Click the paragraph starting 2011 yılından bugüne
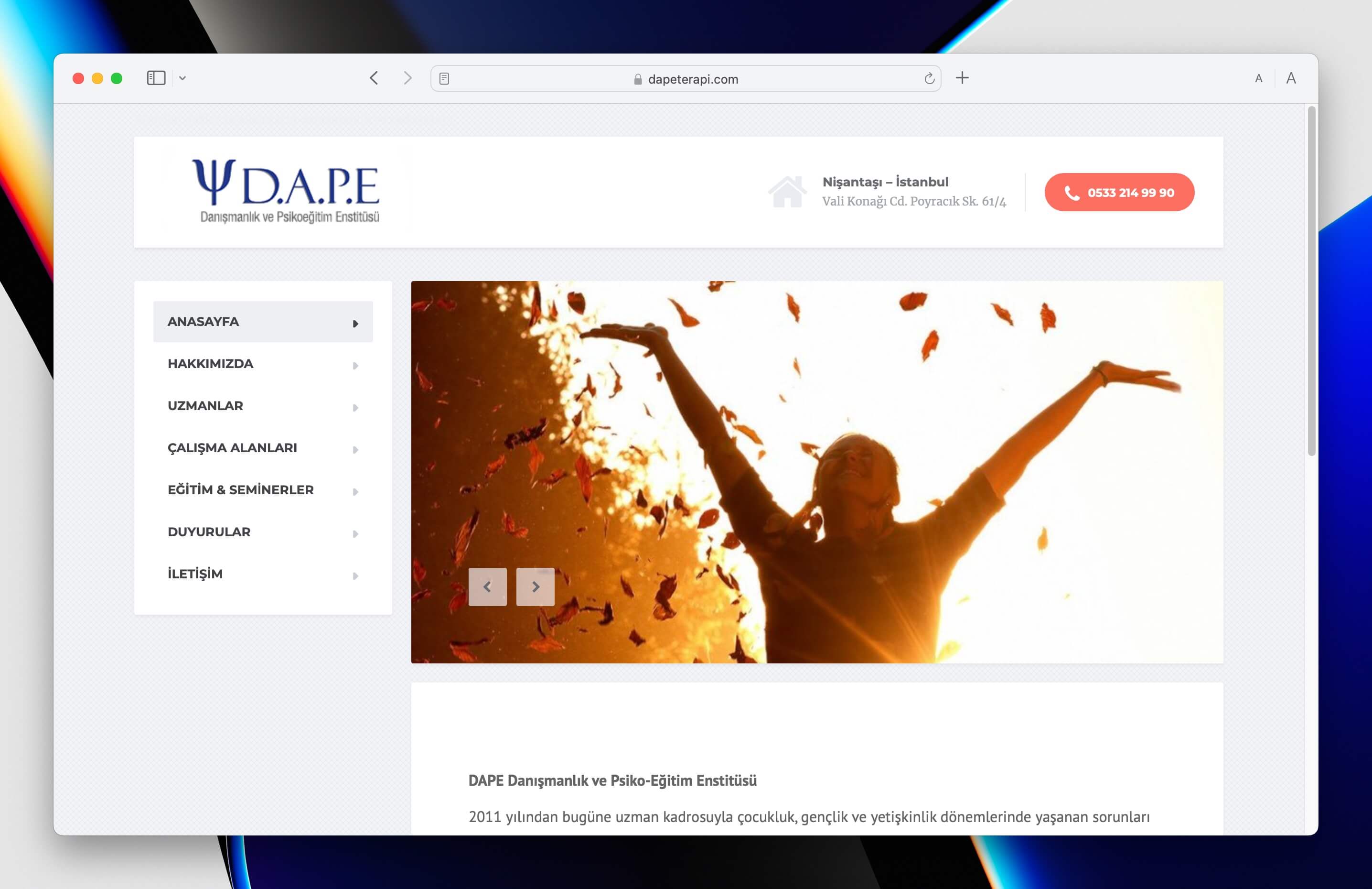The image size is (1372, 889). (809, 817)
